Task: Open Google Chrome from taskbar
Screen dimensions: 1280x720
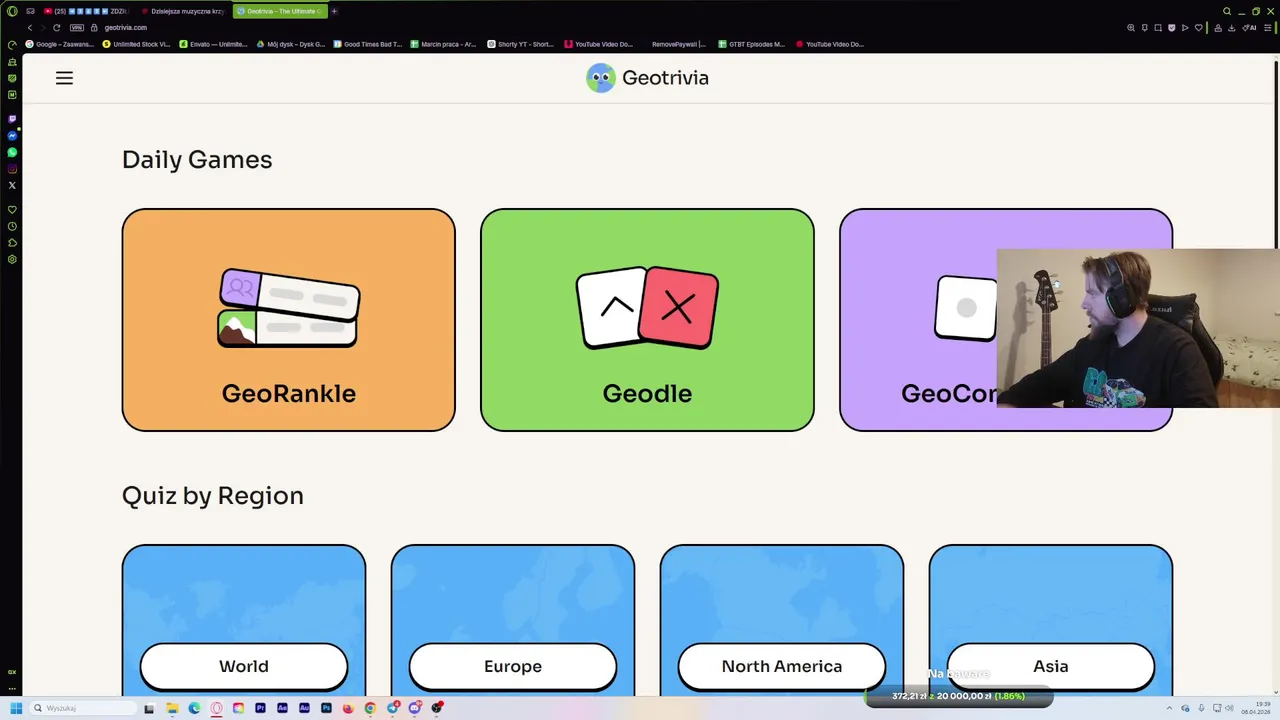Action: click(370, 708)
